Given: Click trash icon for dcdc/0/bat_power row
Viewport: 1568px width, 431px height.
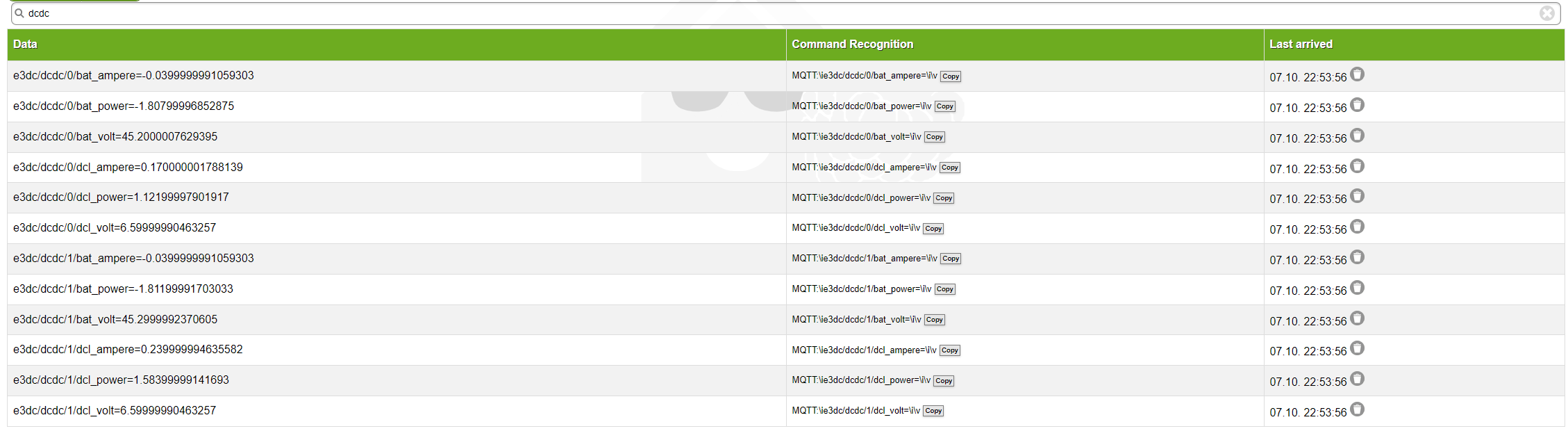Looking at the screenshot, I should click(1357, 105).
